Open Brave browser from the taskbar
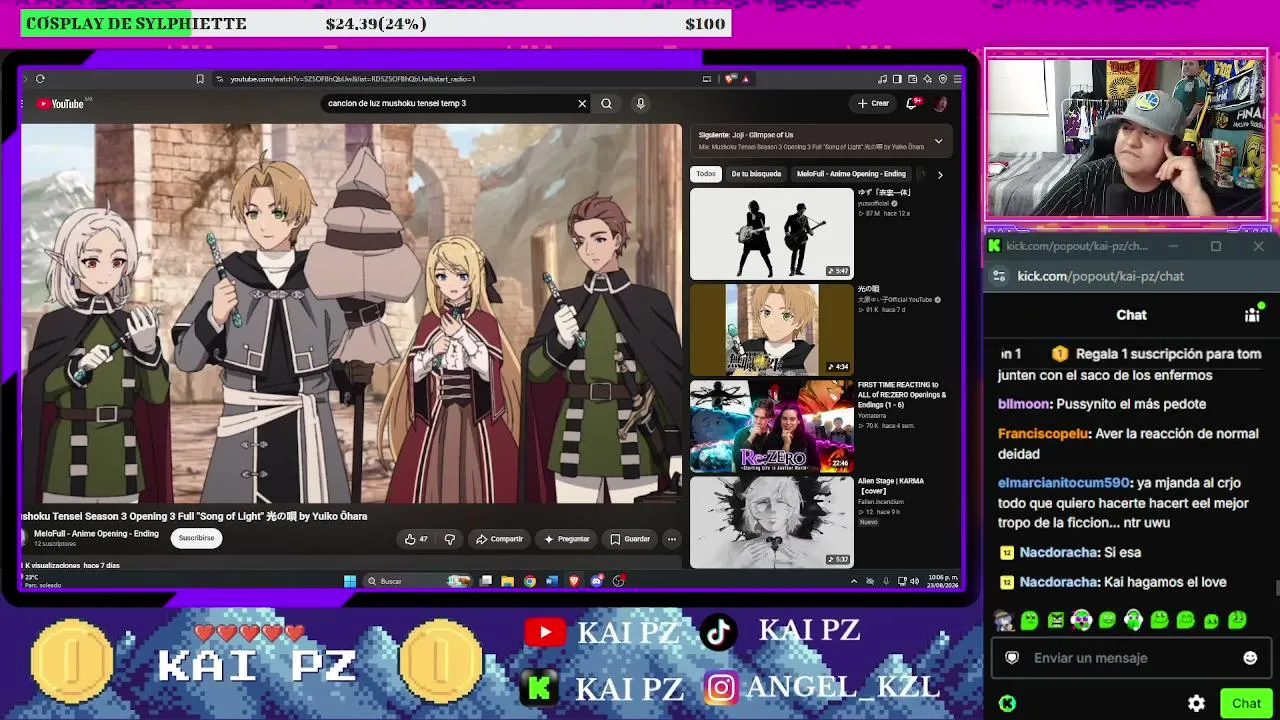The image size is (1280, 720). click(x=574, y=581)
